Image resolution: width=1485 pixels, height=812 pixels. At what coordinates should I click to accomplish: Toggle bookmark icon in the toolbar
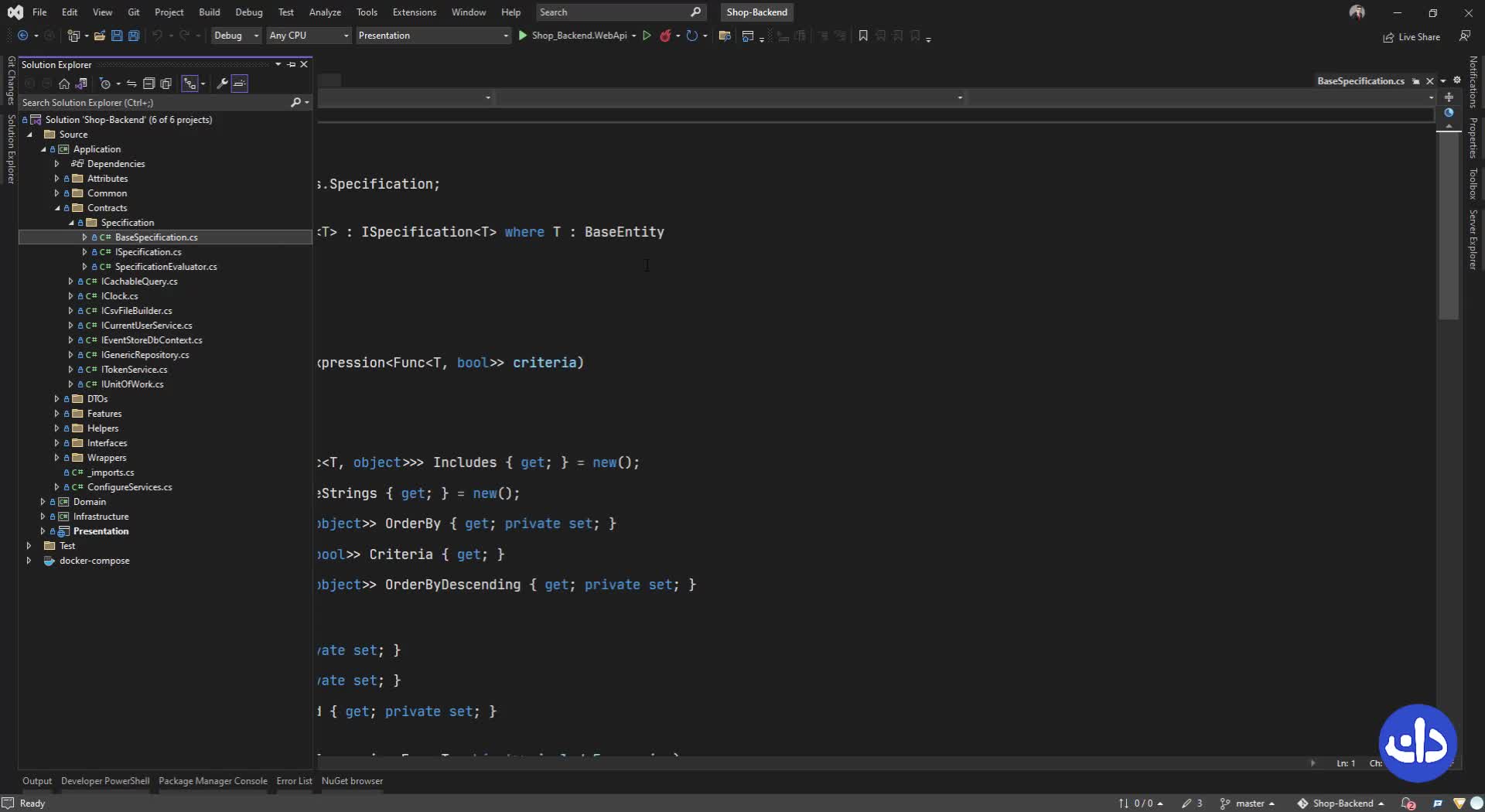tap(863, 36)
